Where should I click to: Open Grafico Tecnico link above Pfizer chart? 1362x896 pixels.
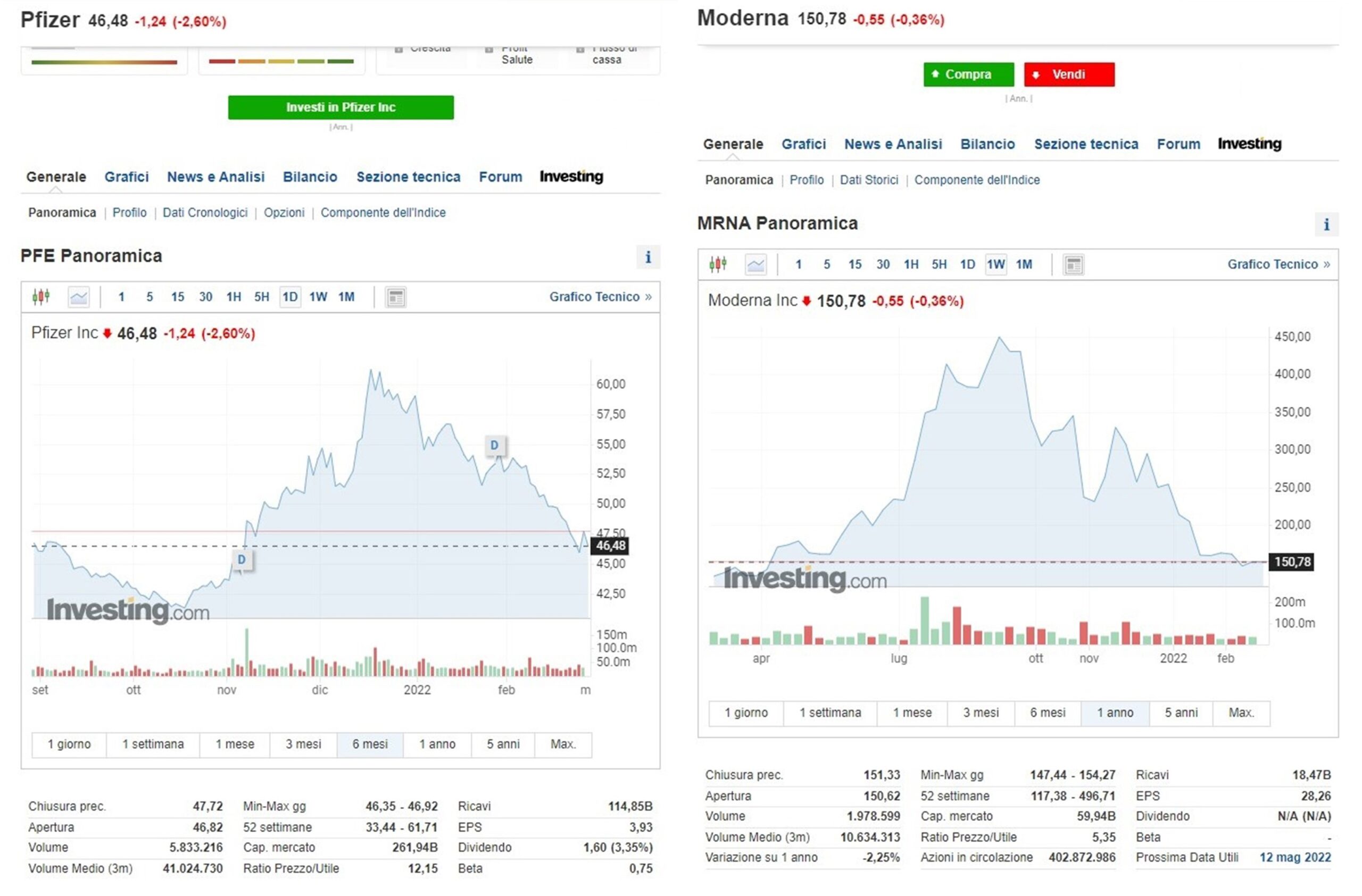tap(600, 297)
